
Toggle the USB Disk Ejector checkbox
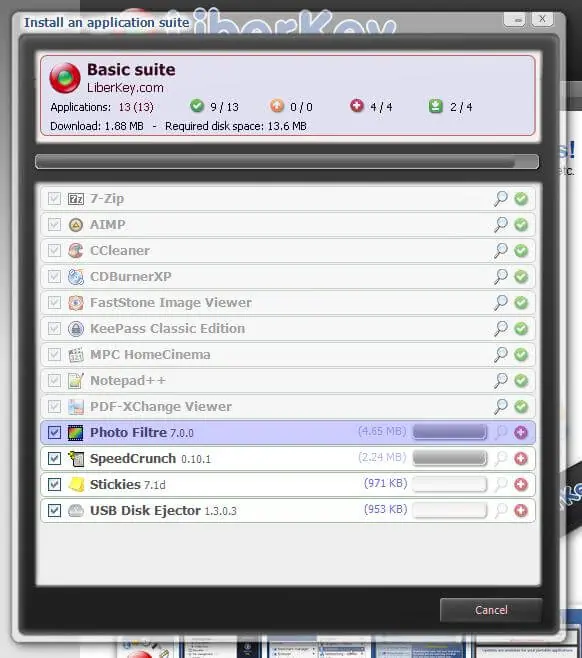[54, 511]
